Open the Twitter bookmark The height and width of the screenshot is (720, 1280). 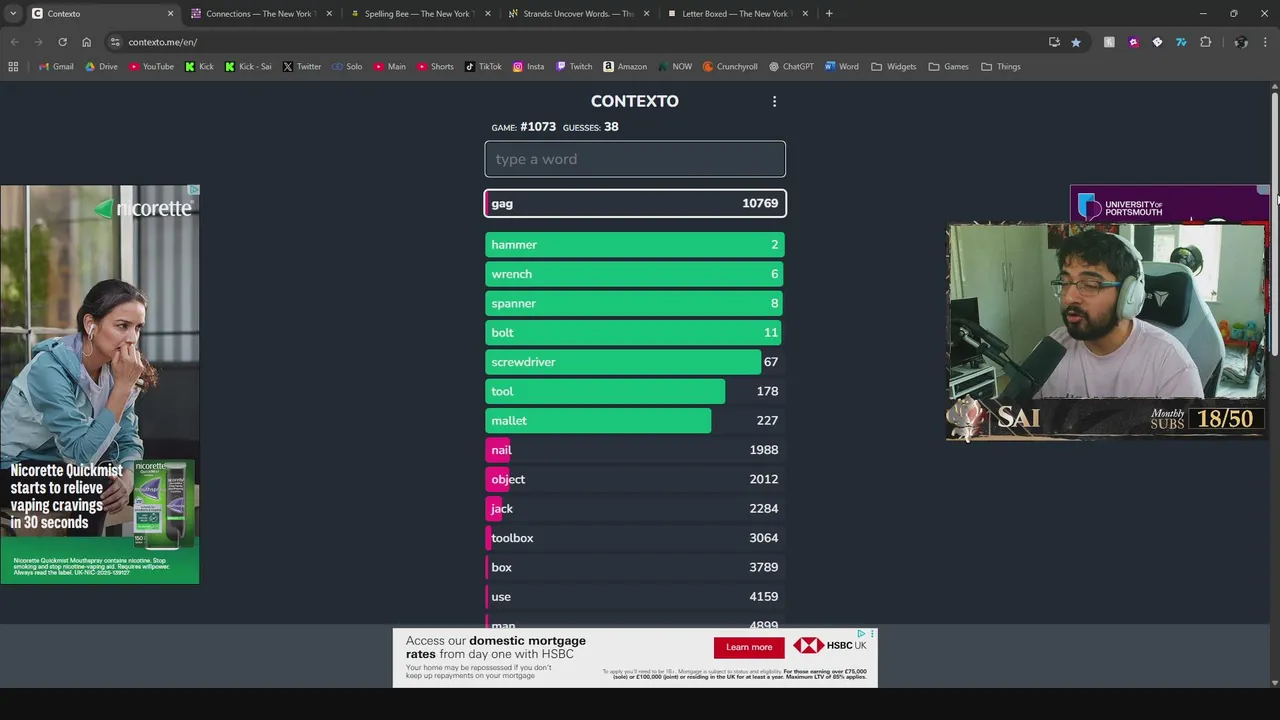pos(302,67)
